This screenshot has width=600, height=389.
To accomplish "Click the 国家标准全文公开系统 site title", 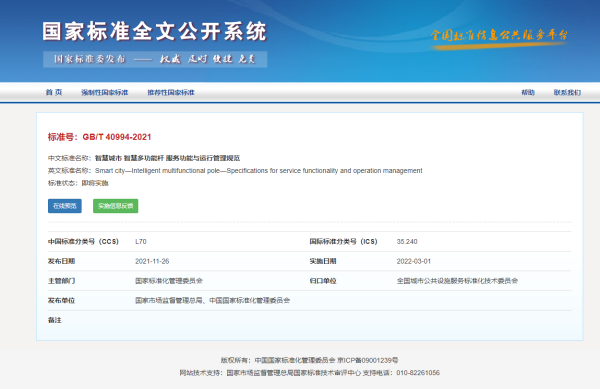I will coord(154,31).
